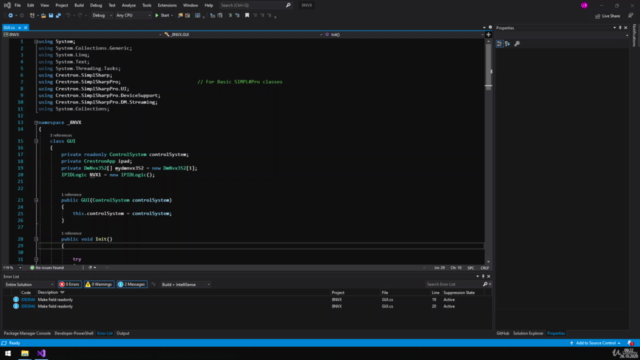This screenshot has width=640, height=360.
Task: Click the Open File folder icon
Action: pyautogui.click(x=43, y=16)
